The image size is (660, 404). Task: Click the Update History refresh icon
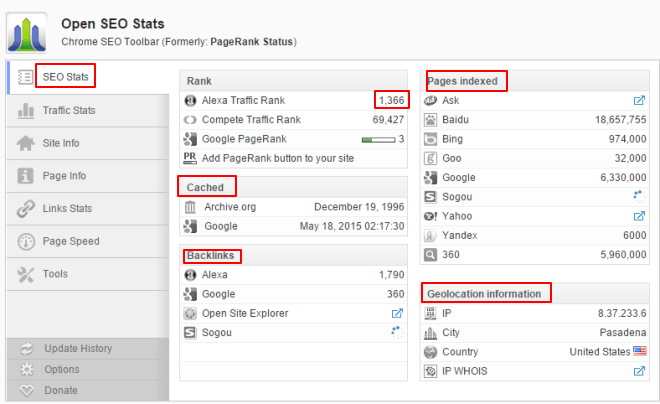click(x=27, y=349)
